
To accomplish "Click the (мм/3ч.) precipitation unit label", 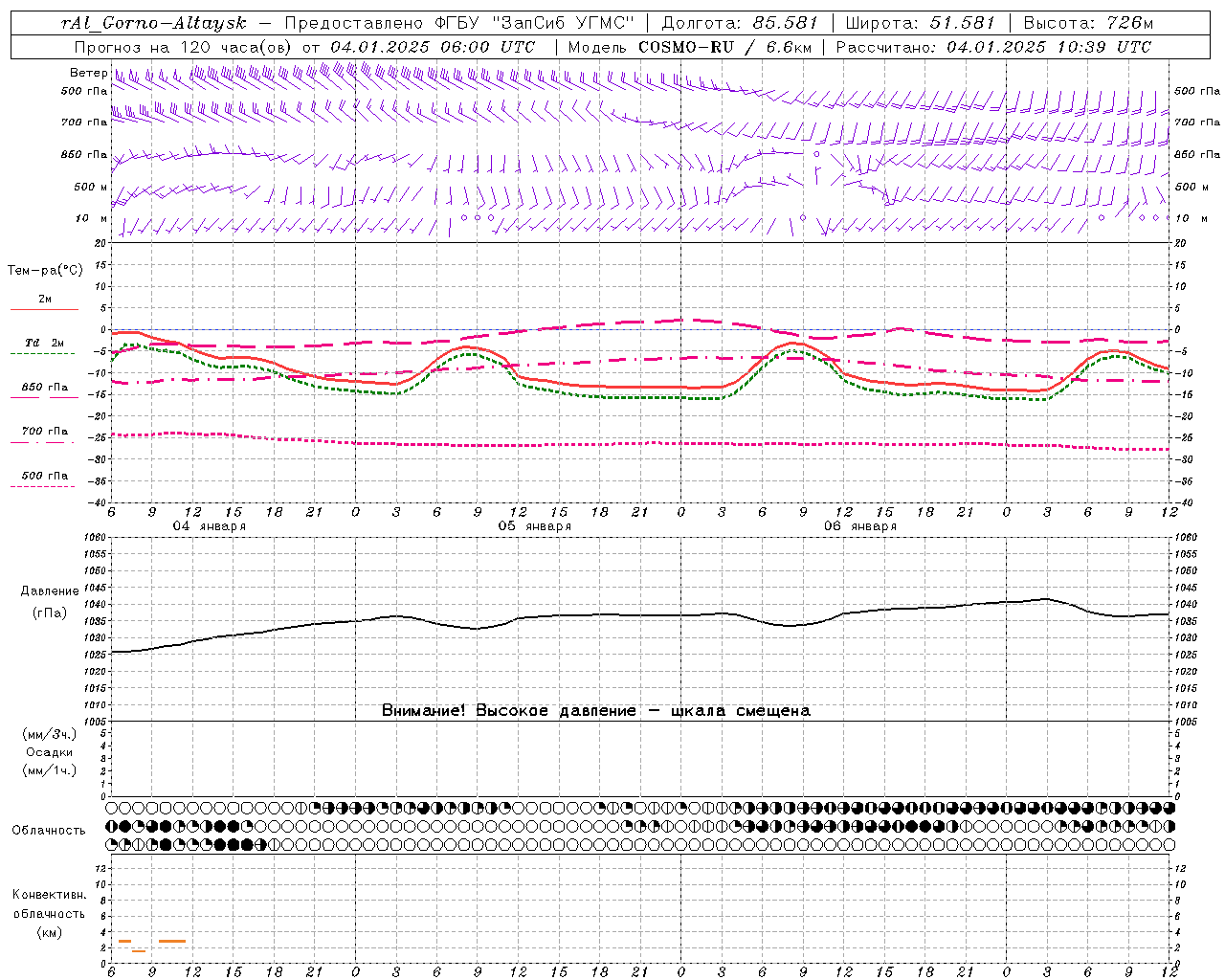I will (x=50, y=734).
